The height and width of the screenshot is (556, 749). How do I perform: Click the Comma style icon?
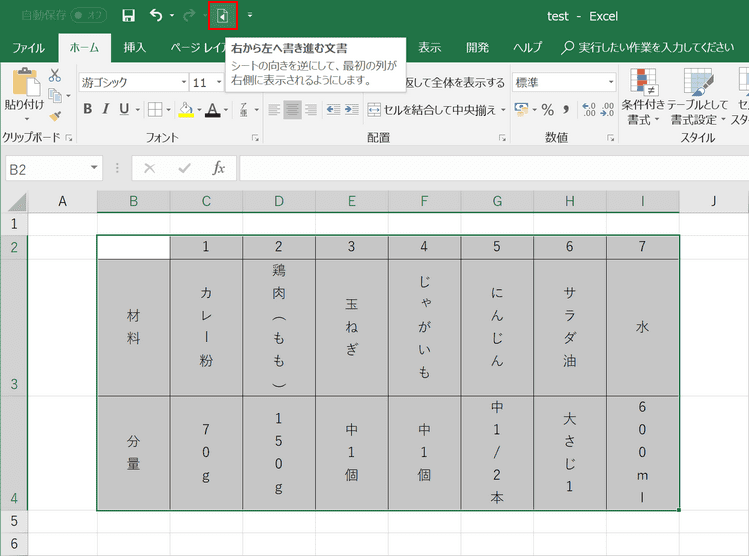point(566,110)
